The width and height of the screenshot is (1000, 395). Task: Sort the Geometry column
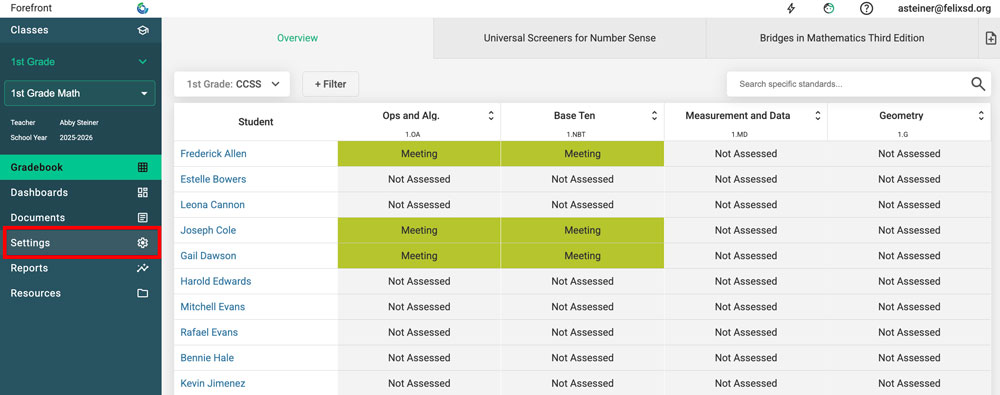[981, 116]
